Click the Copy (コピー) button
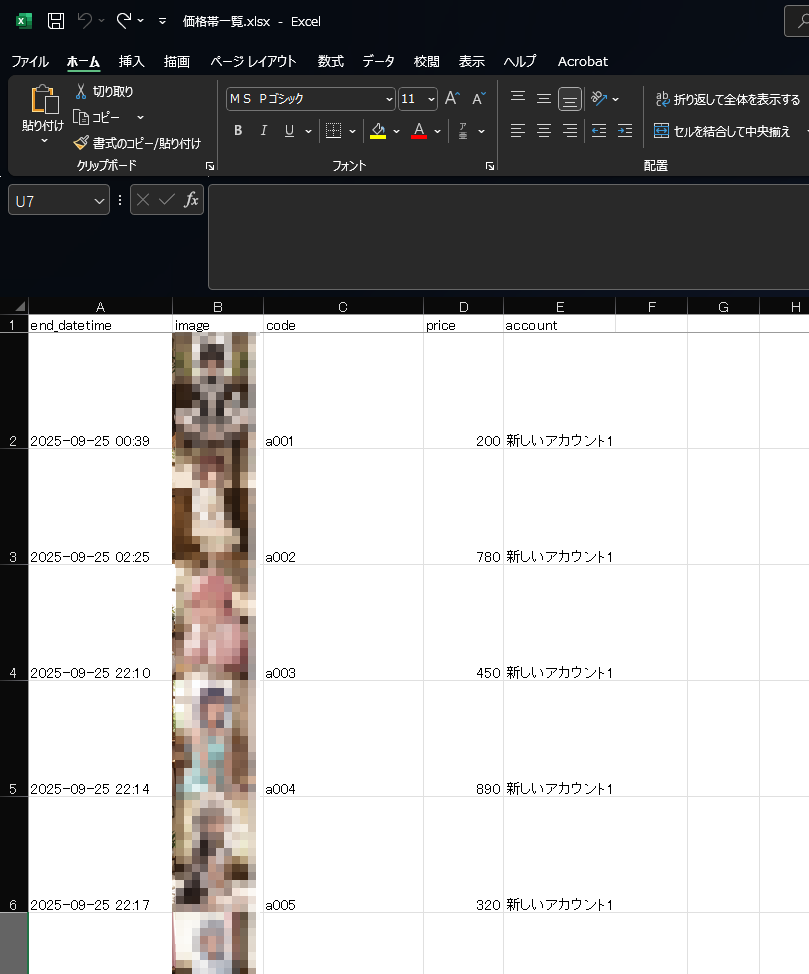809x974 pixels. click(x=105, y=118)
